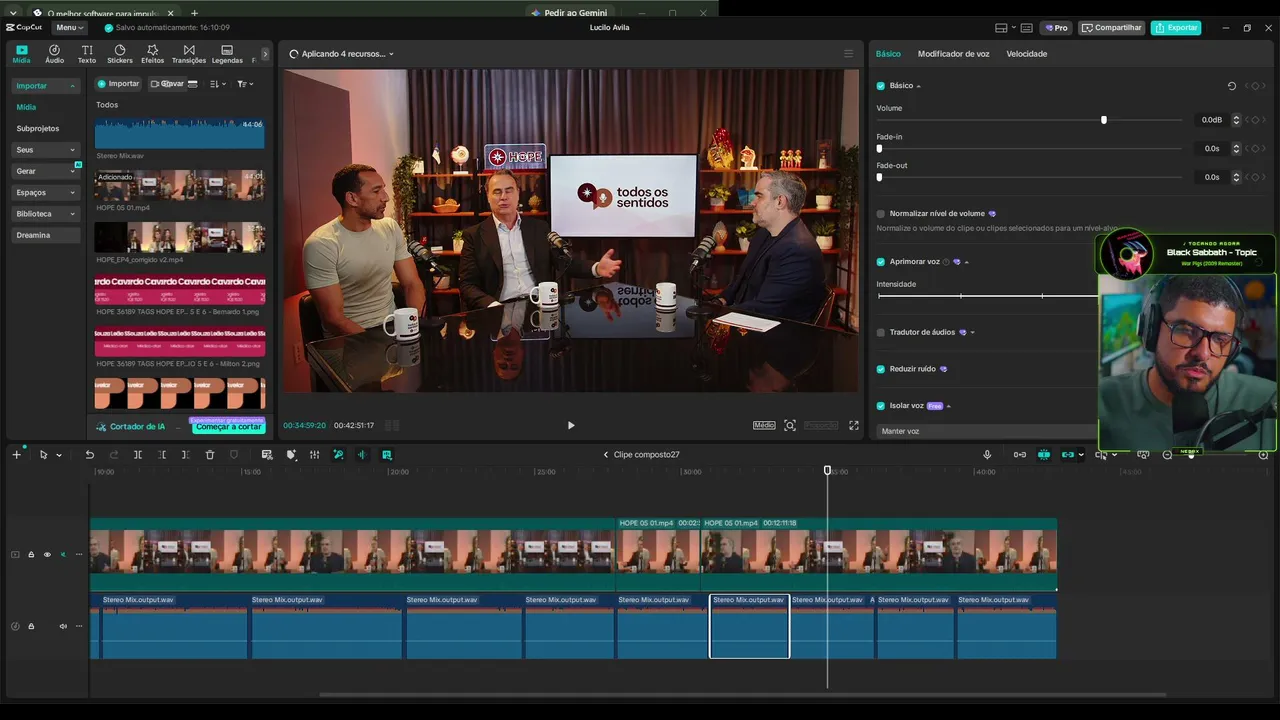This screenshot has height=720, width=1280.
Task: Switch to Modificador de voz tab
Action: [x=953, y=54]
